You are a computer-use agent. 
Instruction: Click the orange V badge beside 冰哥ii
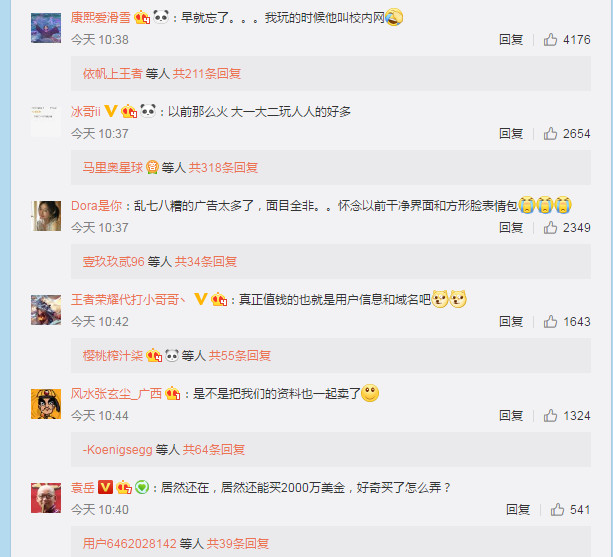click(x=111, y=112)
